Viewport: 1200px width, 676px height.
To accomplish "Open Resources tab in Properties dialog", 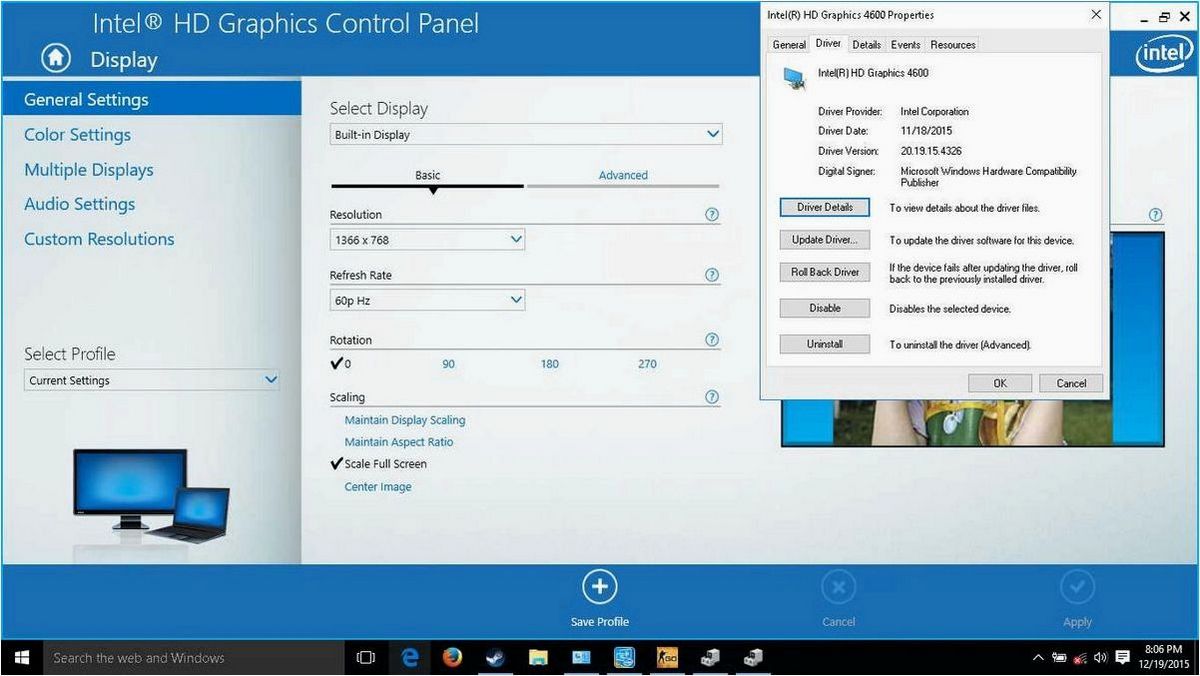I will click(953, 45).
